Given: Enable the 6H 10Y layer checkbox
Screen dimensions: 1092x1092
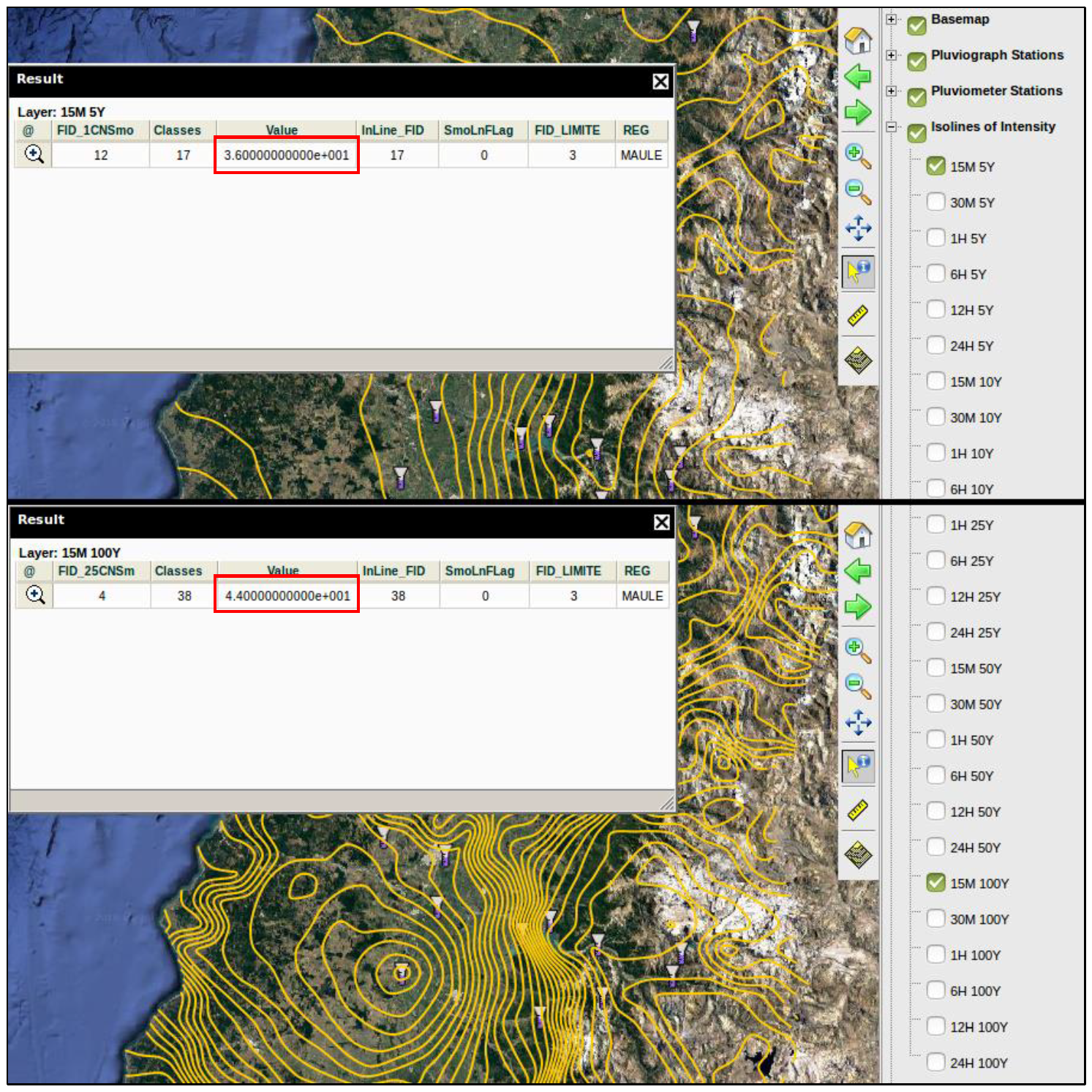Looking at the screenshot, I should [x=935, y=489].
